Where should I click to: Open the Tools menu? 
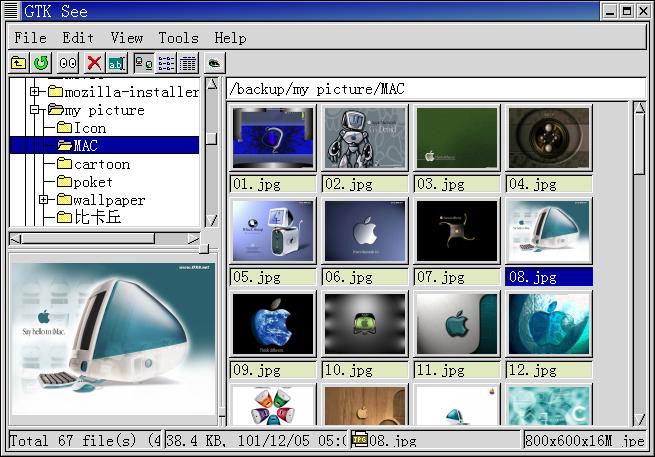pos(178,38)
